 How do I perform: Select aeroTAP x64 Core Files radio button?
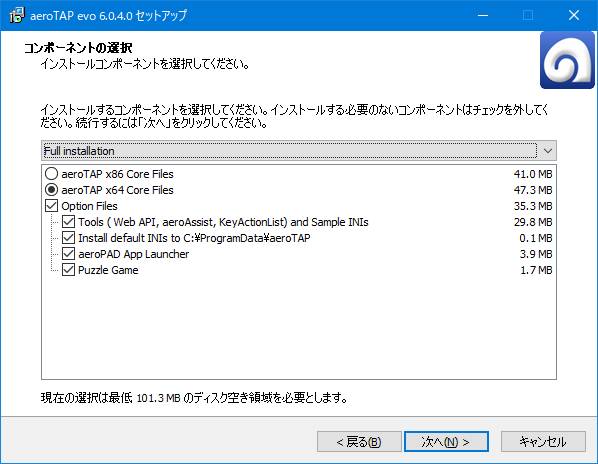point(51,190)
